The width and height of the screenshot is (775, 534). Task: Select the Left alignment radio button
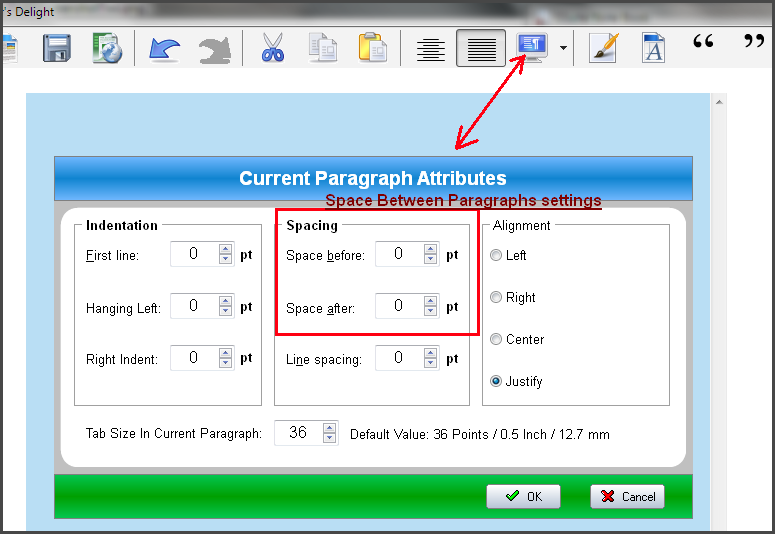click(496, 255)
